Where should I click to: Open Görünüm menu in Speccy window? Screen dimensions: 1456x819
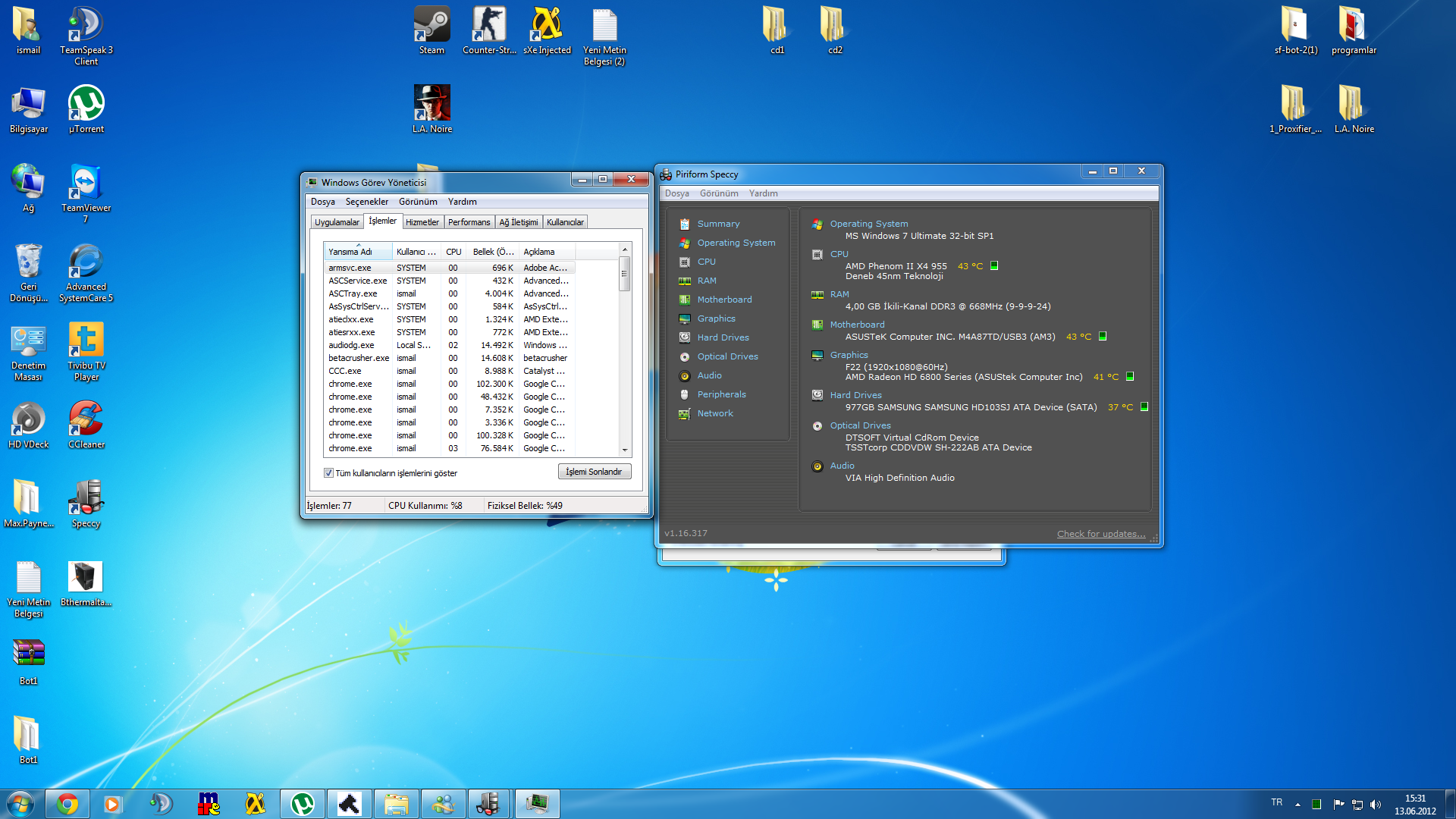(720, 193)
